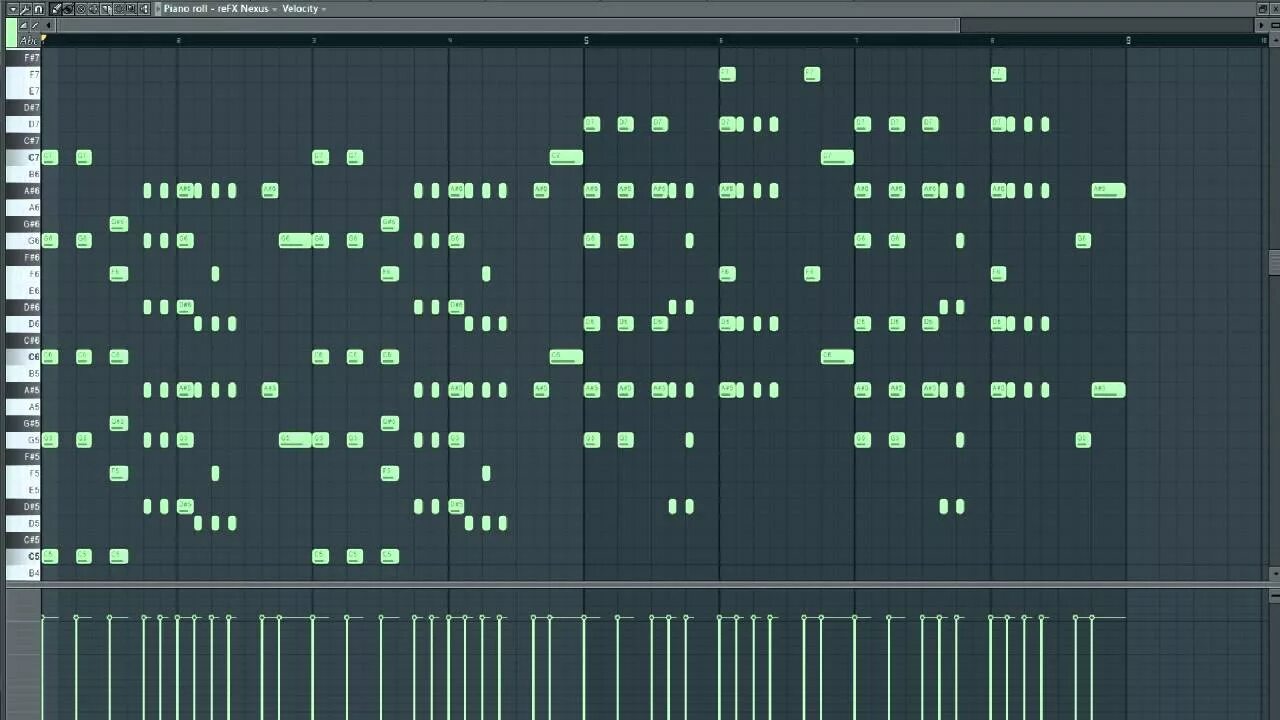Screen dimensions: 1280x720
Task: Select the Draw pencil tool
Action: [x=56, y=9]
